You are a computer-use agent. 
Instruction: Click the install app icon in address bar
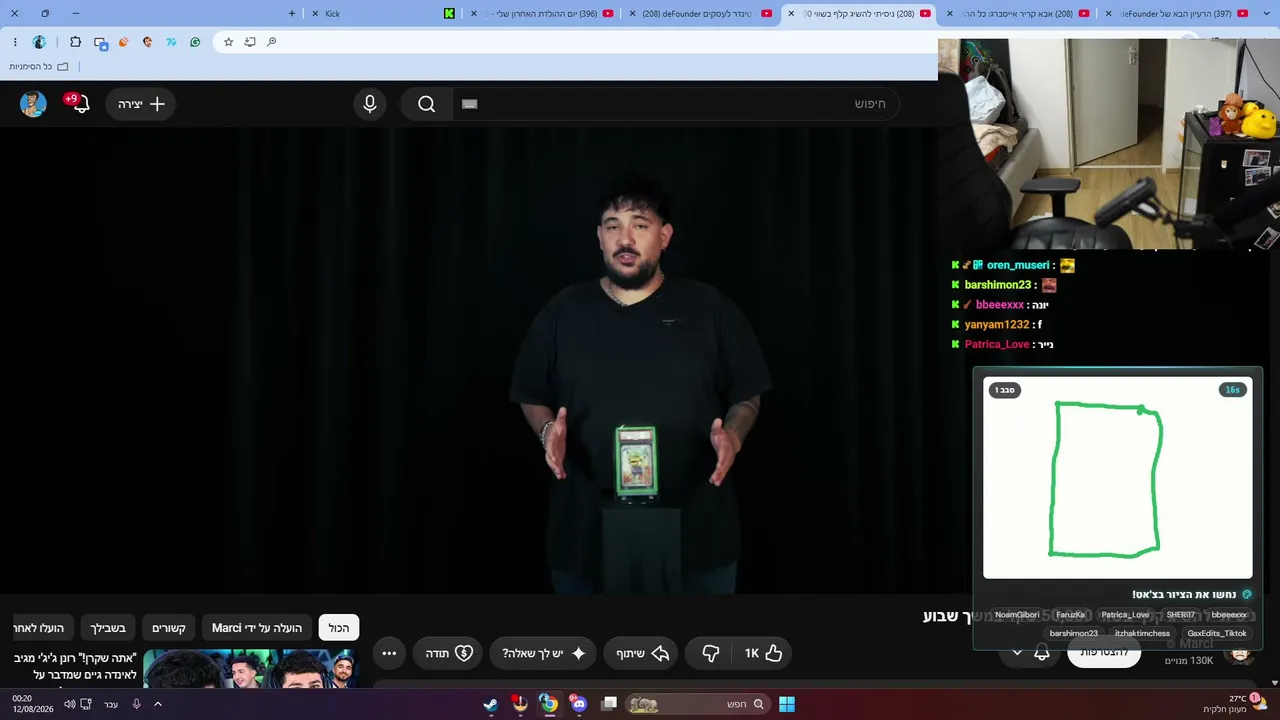click(250, 42)
